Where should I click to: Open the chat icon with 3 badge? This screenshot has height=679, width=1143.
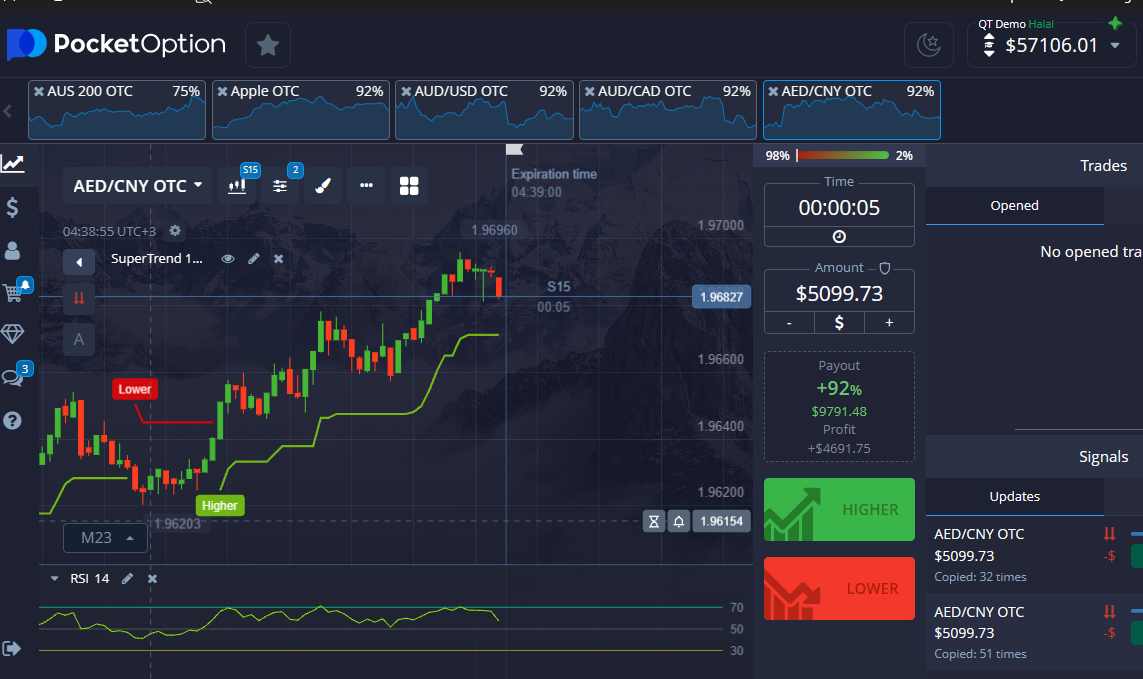pyautogui.click(x=12, y=377)
